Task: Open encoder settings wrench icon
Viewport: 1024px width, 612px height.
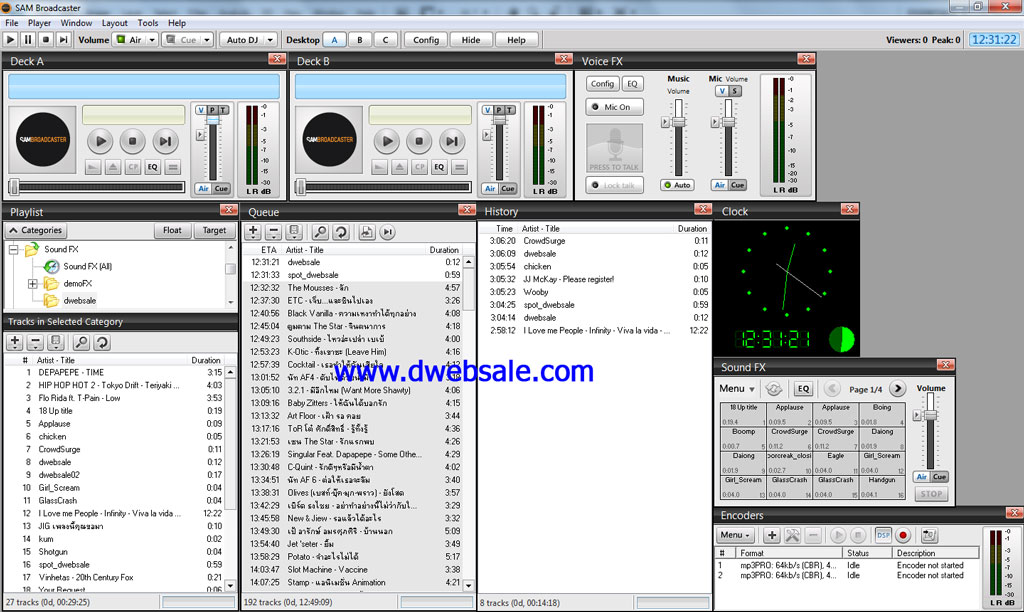Action: 792,536
